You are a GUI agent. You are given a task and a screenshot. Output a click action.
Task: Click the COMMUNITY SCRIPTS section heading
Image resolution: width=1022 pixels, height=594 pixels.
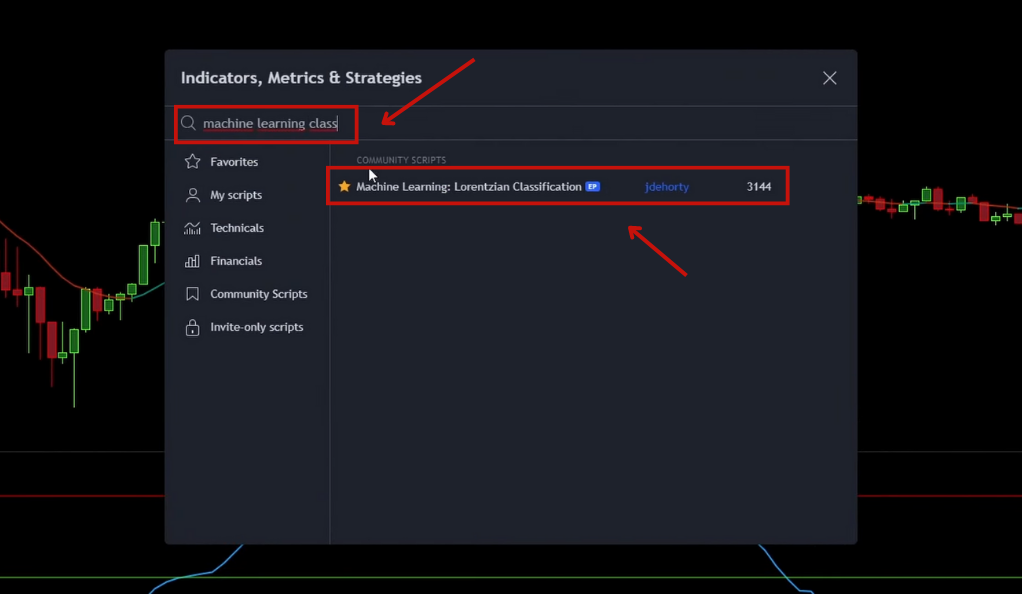pos(401,160)
